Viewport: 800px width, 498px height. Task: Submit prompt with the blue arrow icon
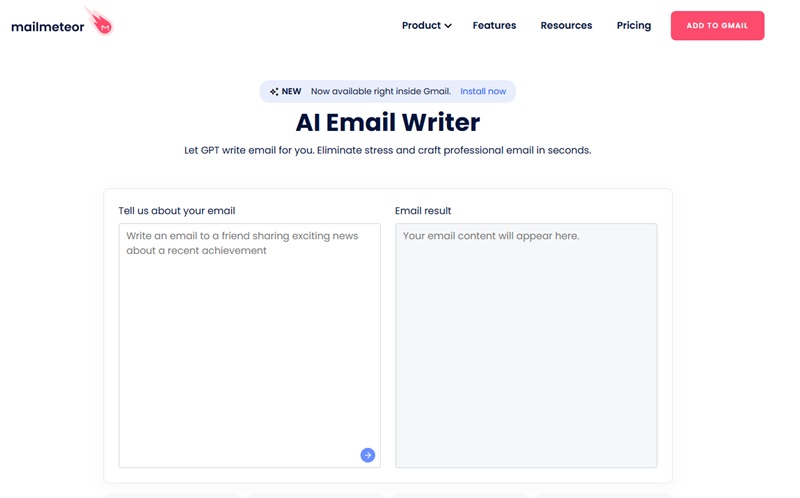[367, 455]
